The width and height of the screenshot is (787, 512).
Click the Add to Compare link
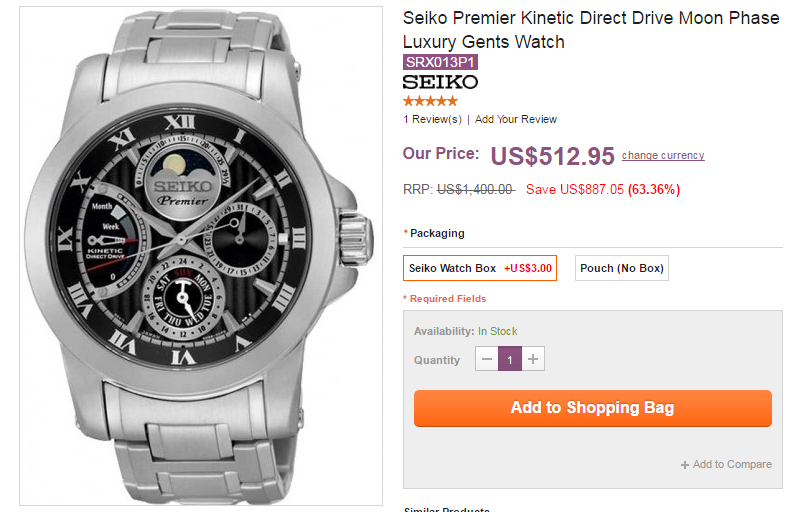732,464
